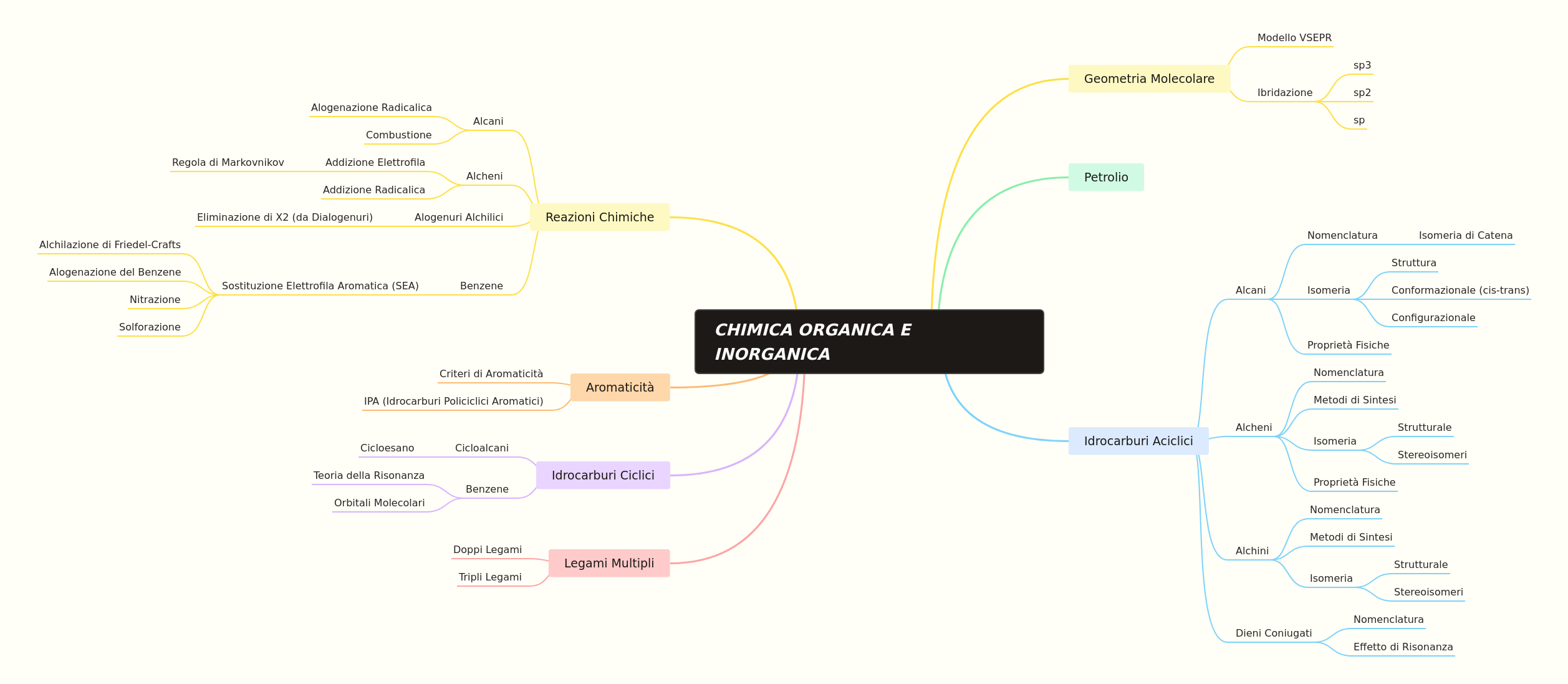
Task: Click Eliminazione di X2 (da Dialogenuri)
Action: 285,218
